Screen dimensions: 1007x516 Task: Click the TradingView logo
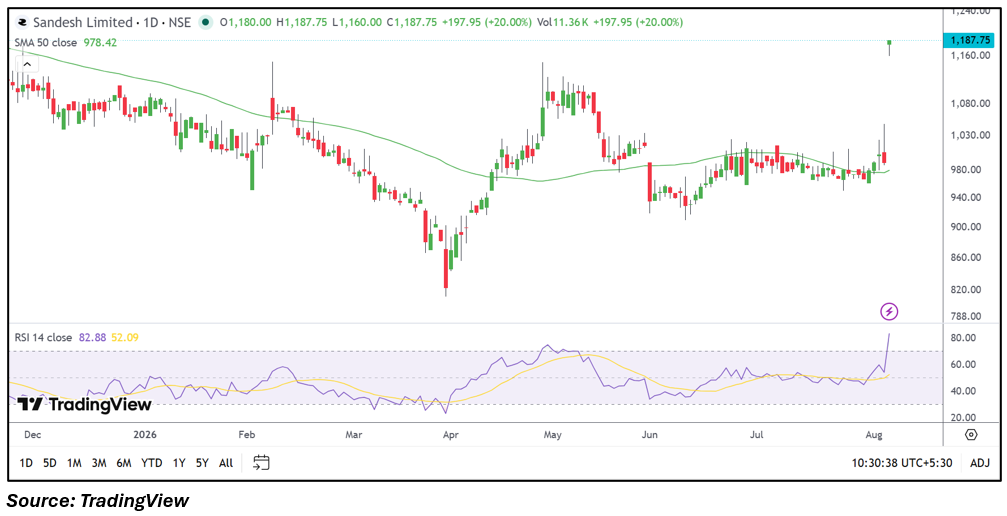tap(84, 404)
